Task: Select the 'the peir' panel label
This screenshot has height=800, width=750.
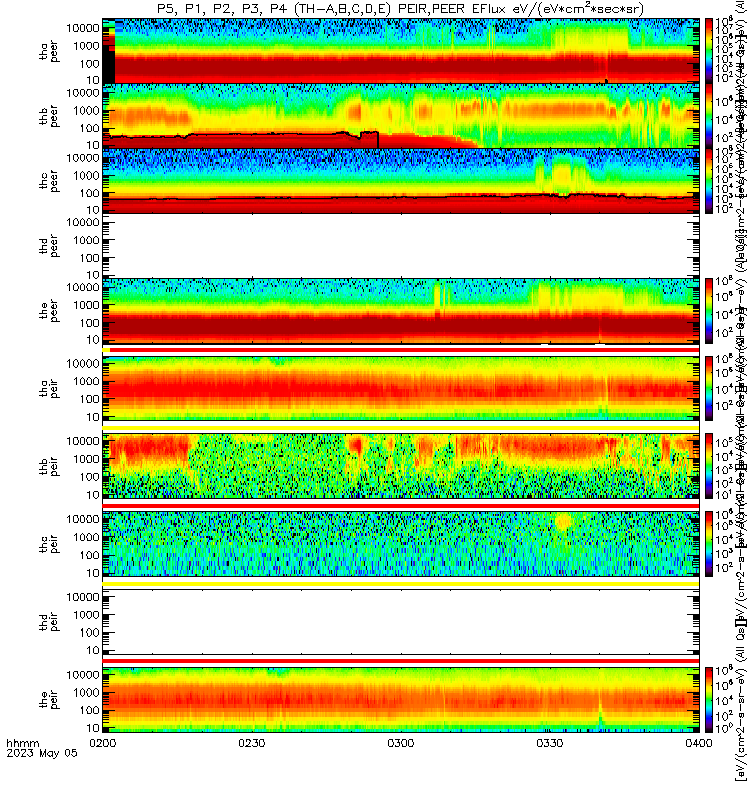Action: pyautogui.click(x=49, y=699)
